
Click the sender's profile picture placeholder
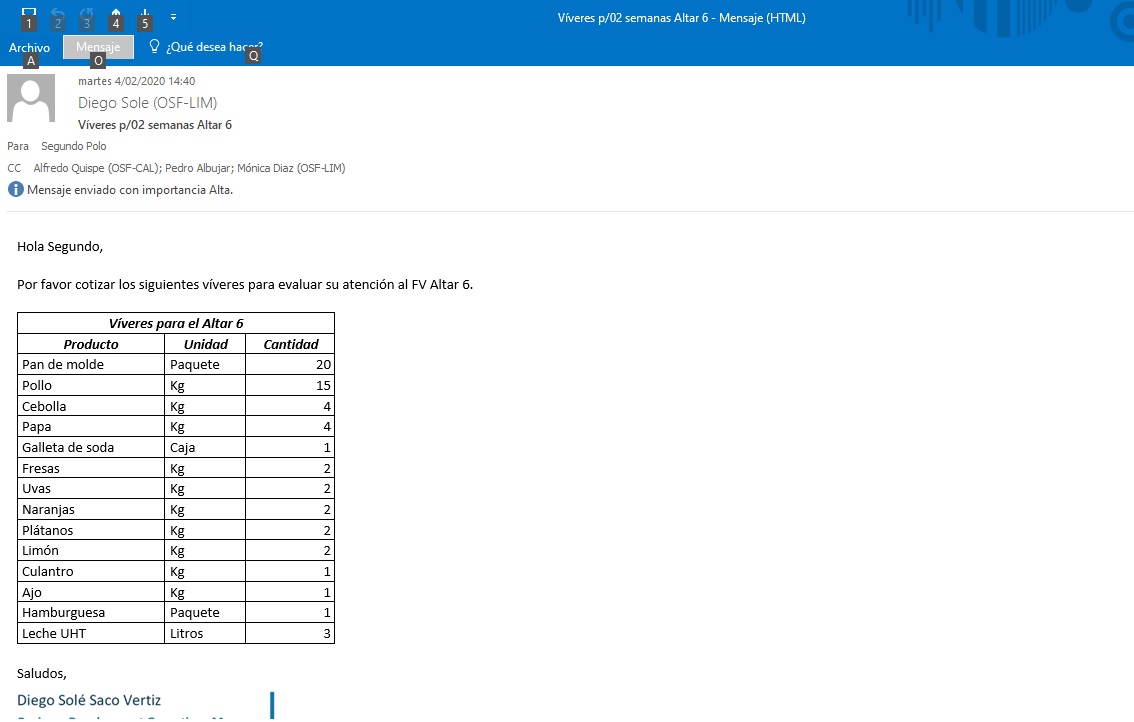click(x=31, y=98)
